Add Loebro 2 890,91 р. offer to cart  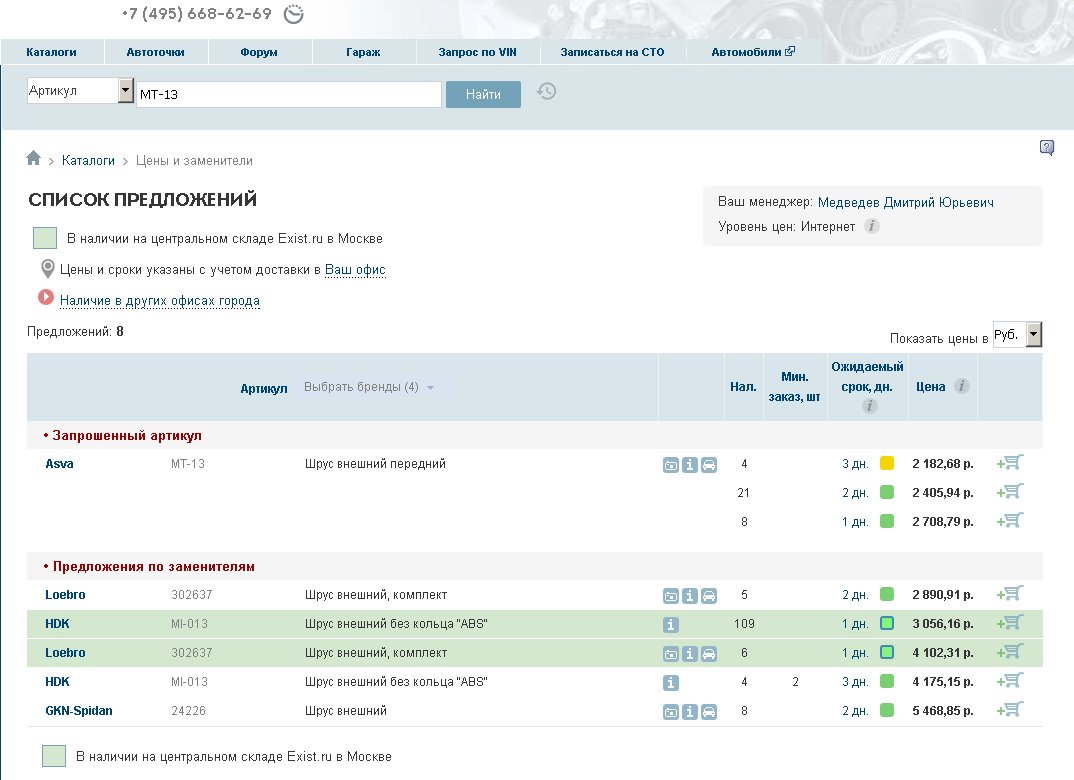1010,594
